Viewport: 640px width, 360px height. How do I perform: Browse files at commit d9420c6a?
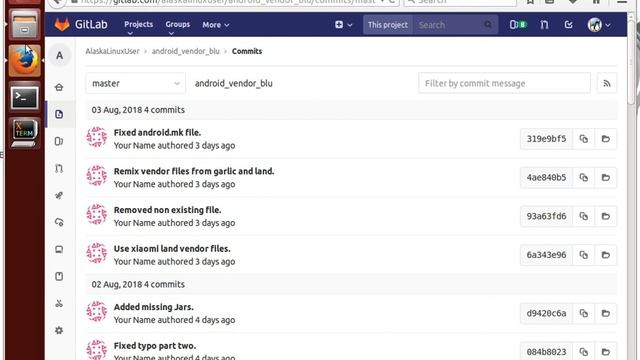coord(606,313)
